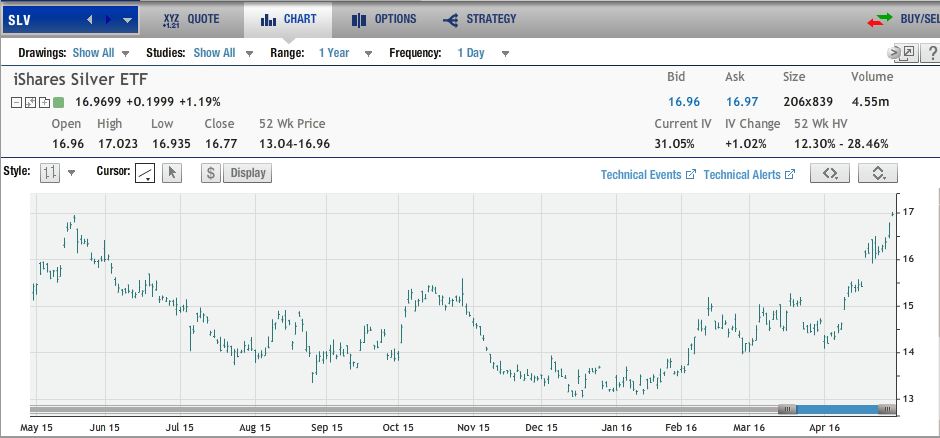Open the Technical Events link
The width and height of the screenshot is (940, 438).
point(648,174)
